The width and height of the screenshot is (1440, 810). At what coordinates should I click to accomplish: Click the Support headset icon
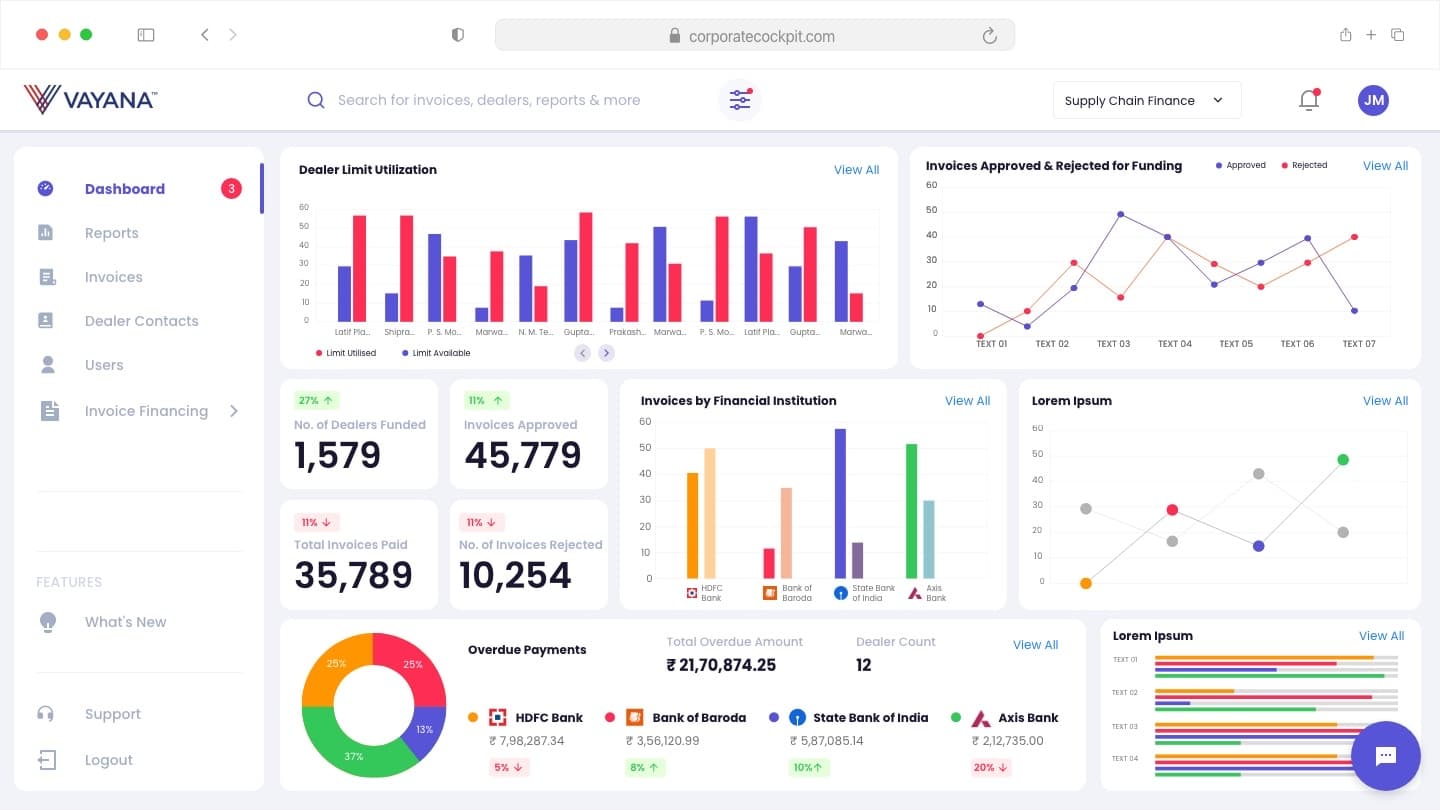tap(45, 714)
